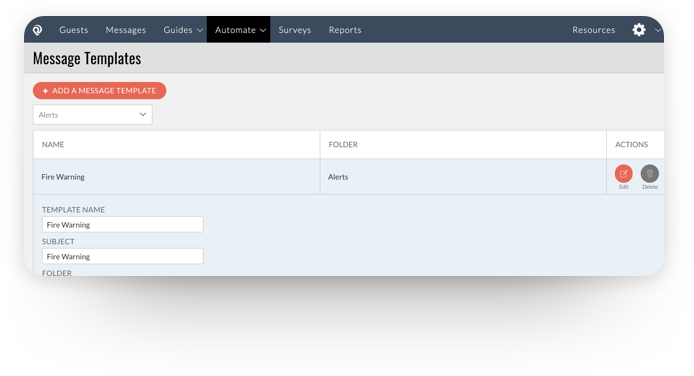Click into the Subject field
The image size is (694, 376).
click(x=123, y=257)
